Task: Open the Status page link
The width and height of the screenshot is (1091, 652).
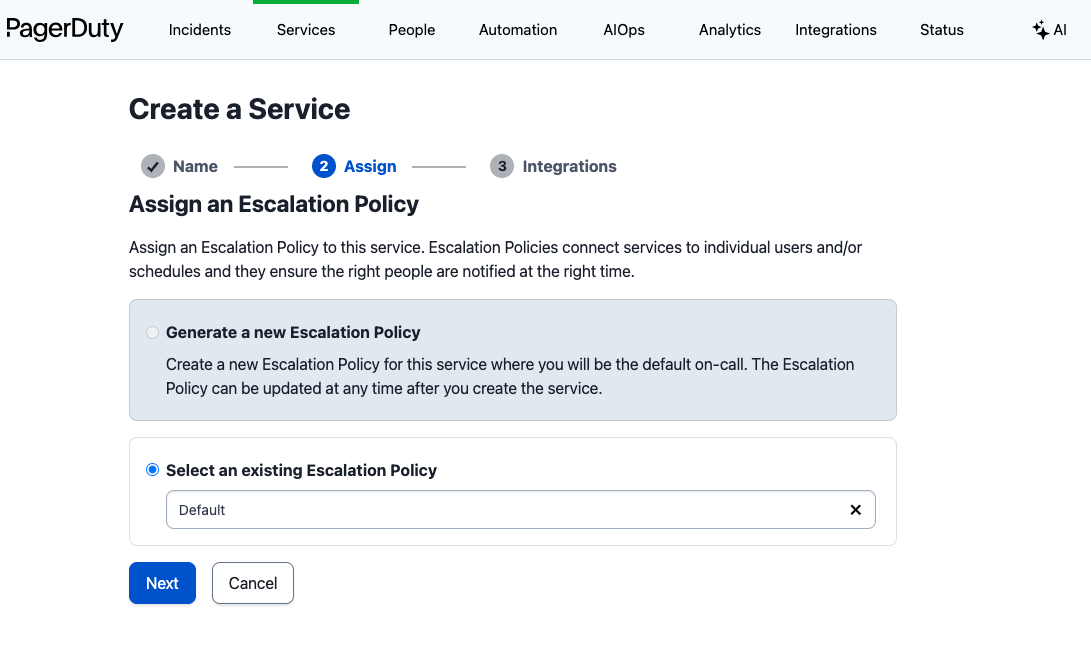Action: (942, 30)
